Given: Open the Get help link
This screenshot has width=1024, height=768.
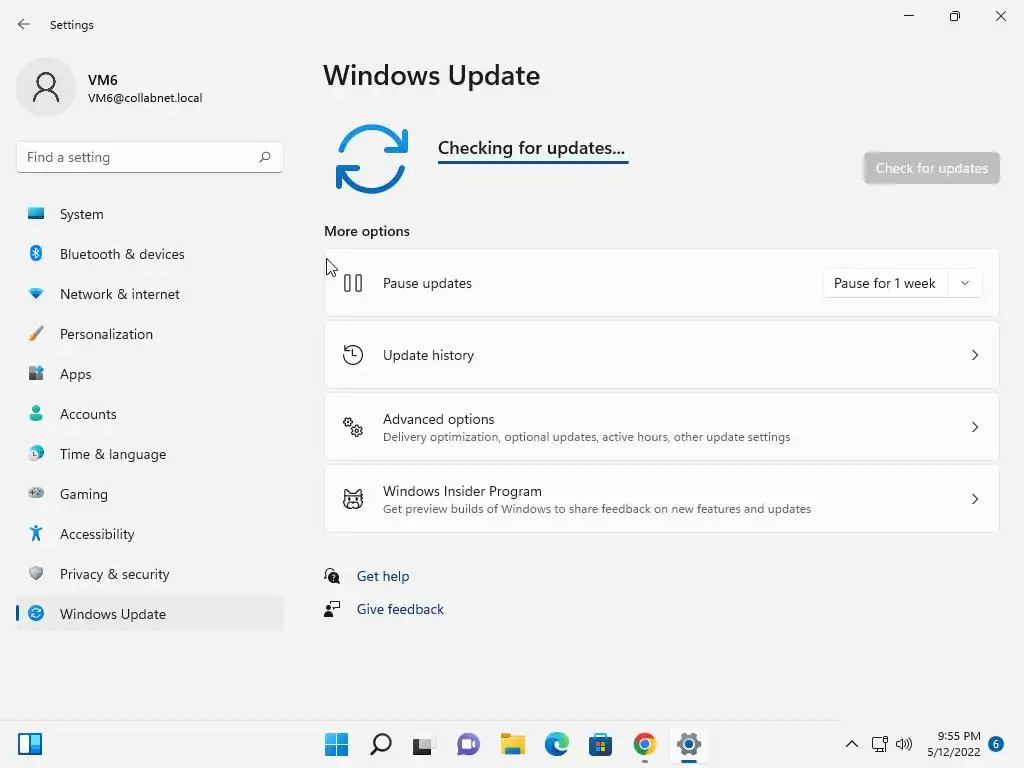Looking at the screenshot, I should pyautogui.click(x=383, y=576).
